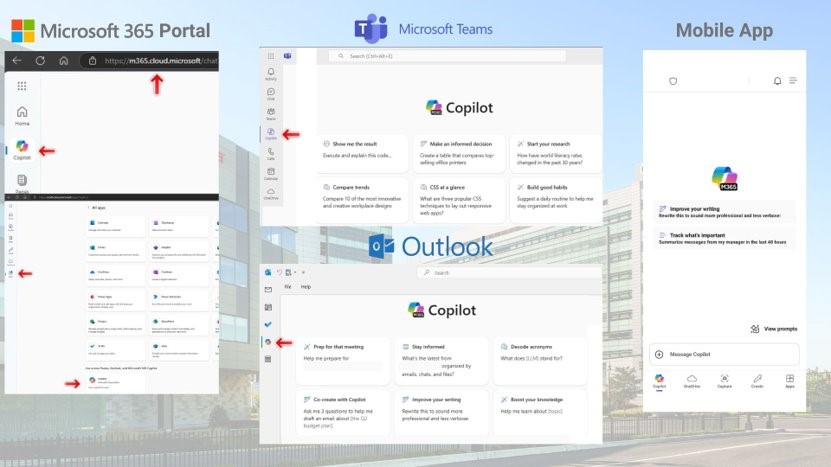The image size is (831, 467).
Task: Click the plus icon in Message Copilot box
Action: (x=659, y=354)
